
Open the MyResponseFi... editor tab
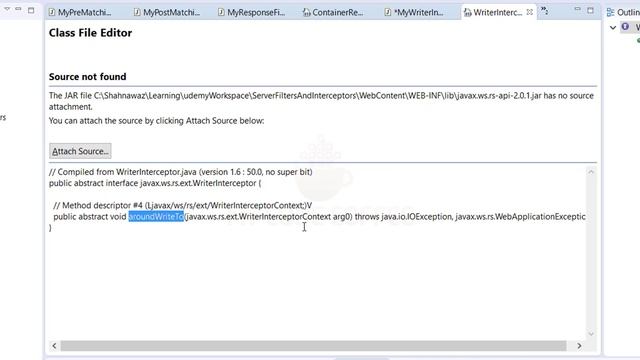[251, 12]
